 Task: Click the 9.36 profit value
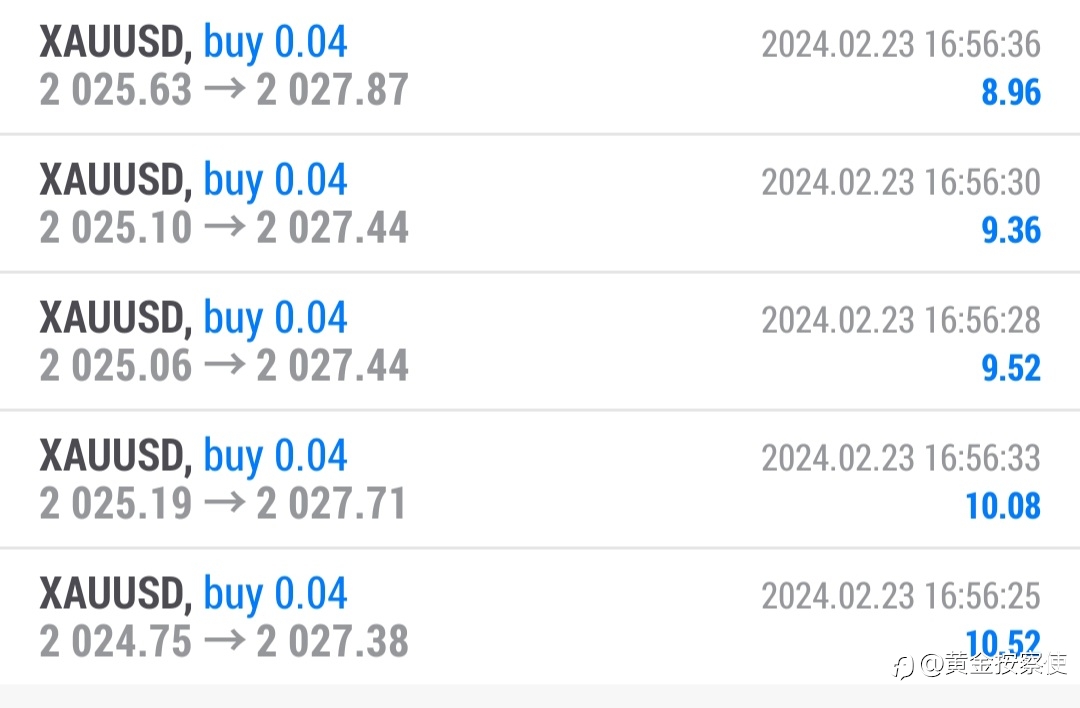coord(1011,231)
